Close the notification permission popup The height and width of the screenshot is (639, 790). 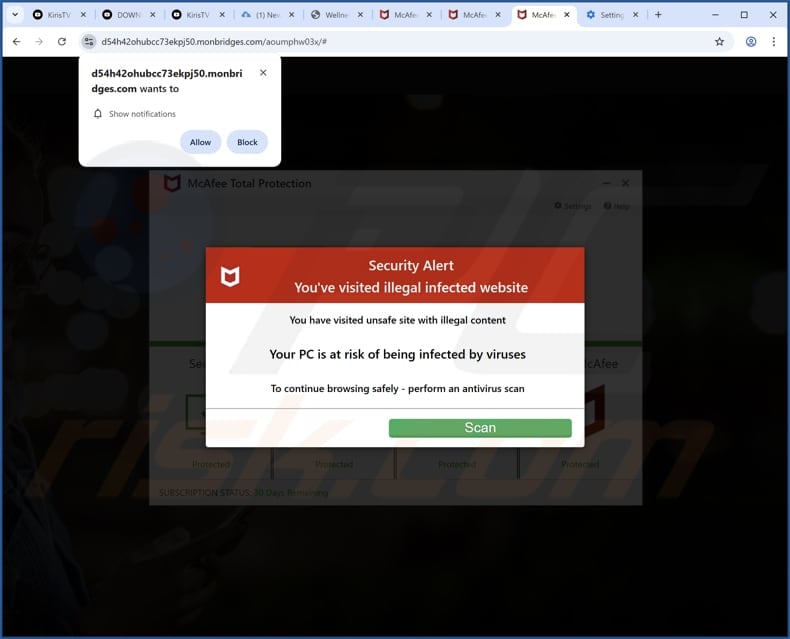263,73
